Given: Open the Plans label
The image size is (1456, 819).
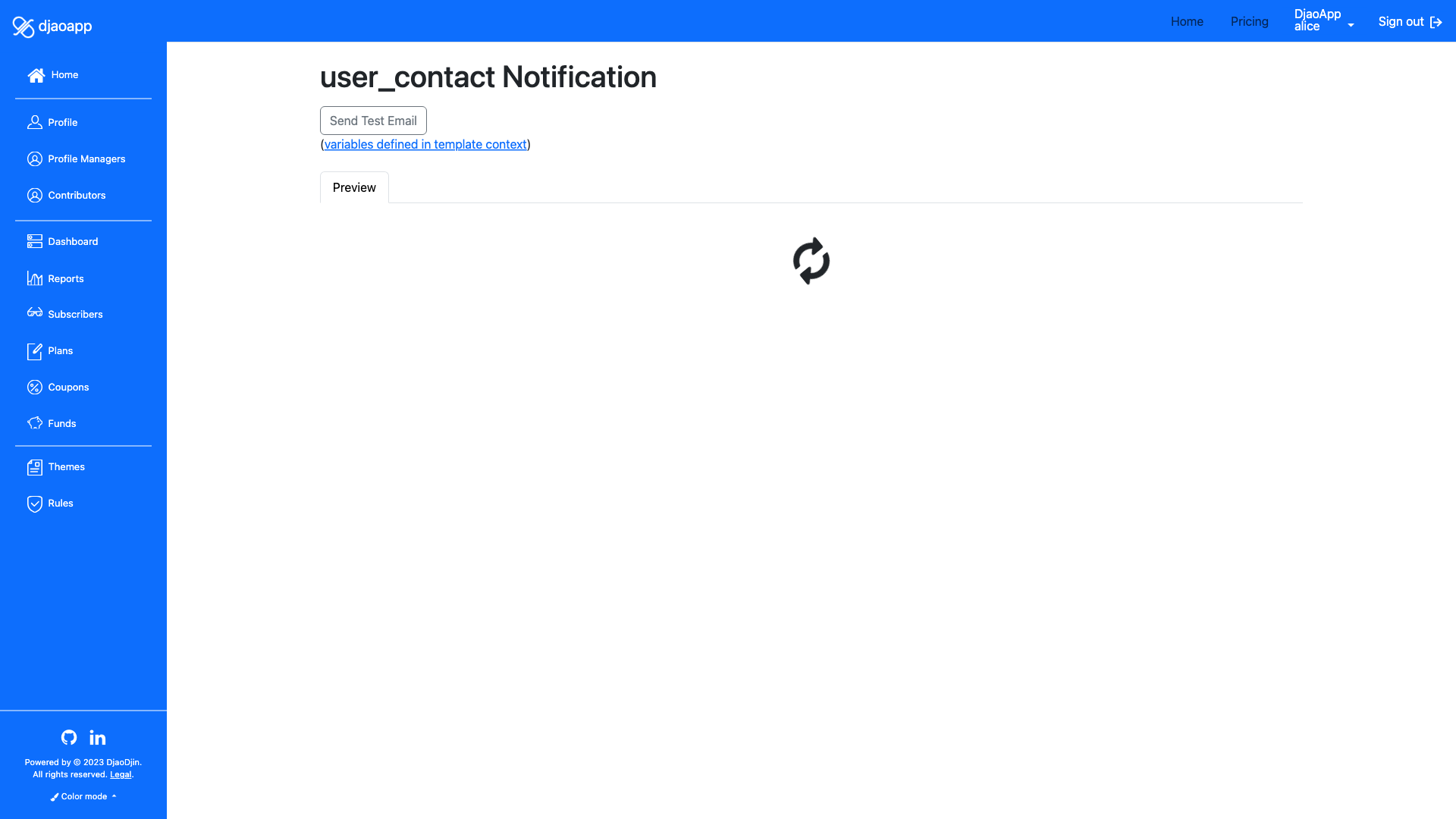Looking at the screenshot, I should (x=61, y=350).
